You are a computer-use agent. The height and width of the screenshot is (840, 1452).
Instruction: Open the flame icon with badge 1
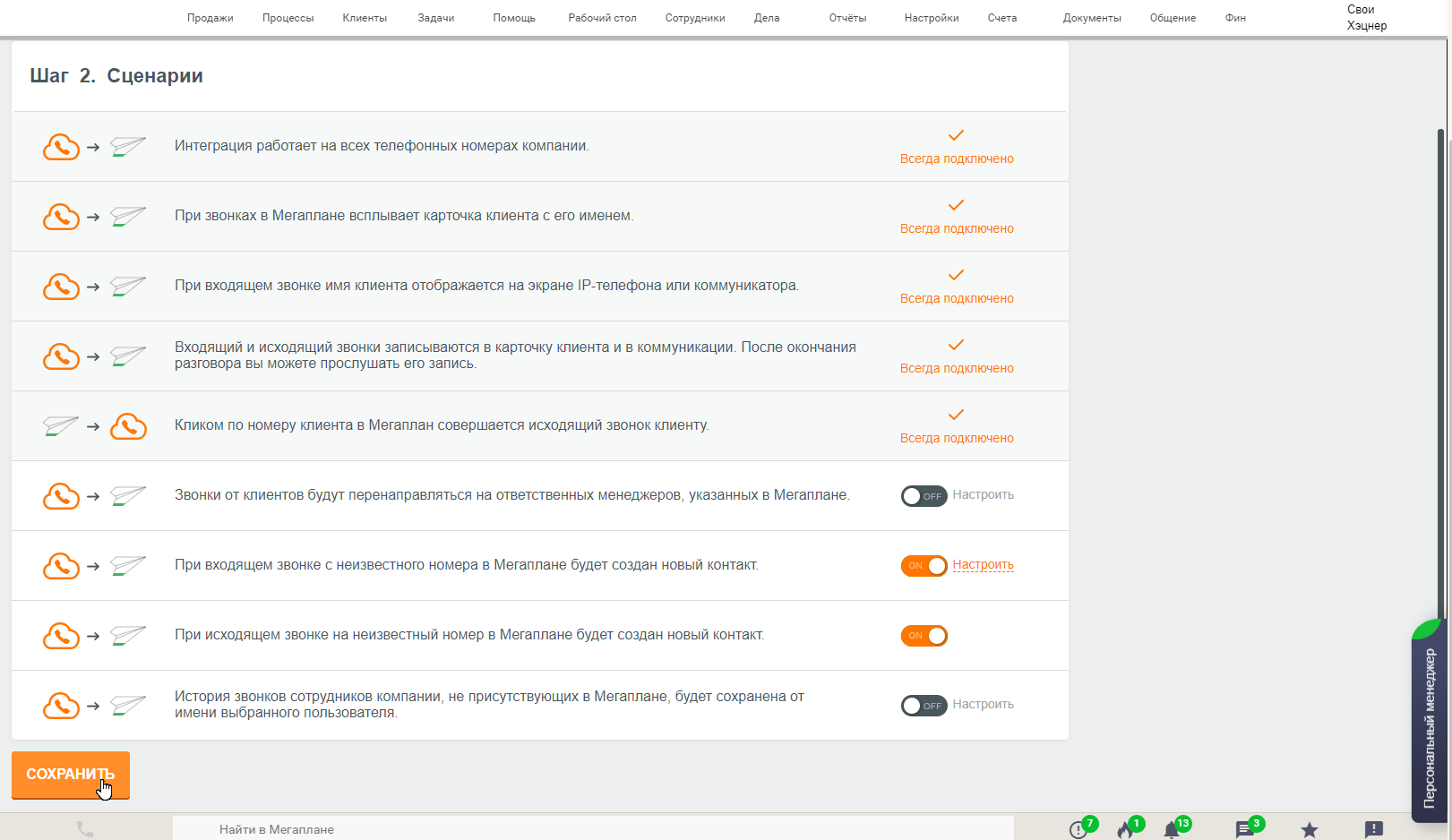1126,829
